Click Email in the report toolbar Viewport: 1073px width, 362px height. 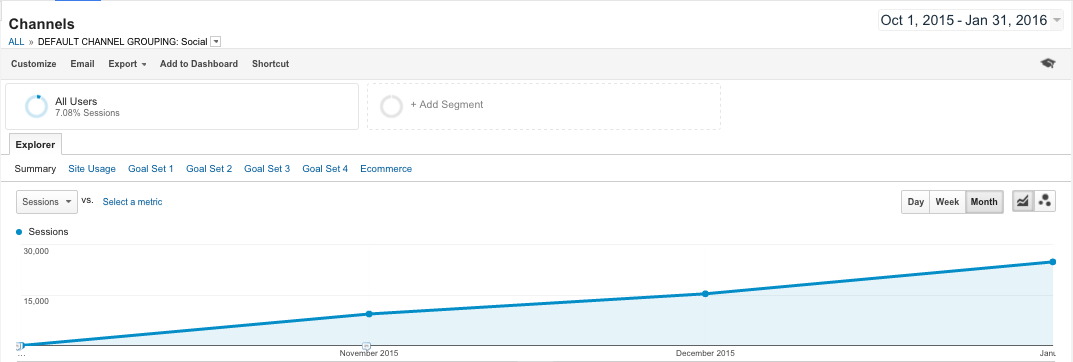click(x=82, y=64)
